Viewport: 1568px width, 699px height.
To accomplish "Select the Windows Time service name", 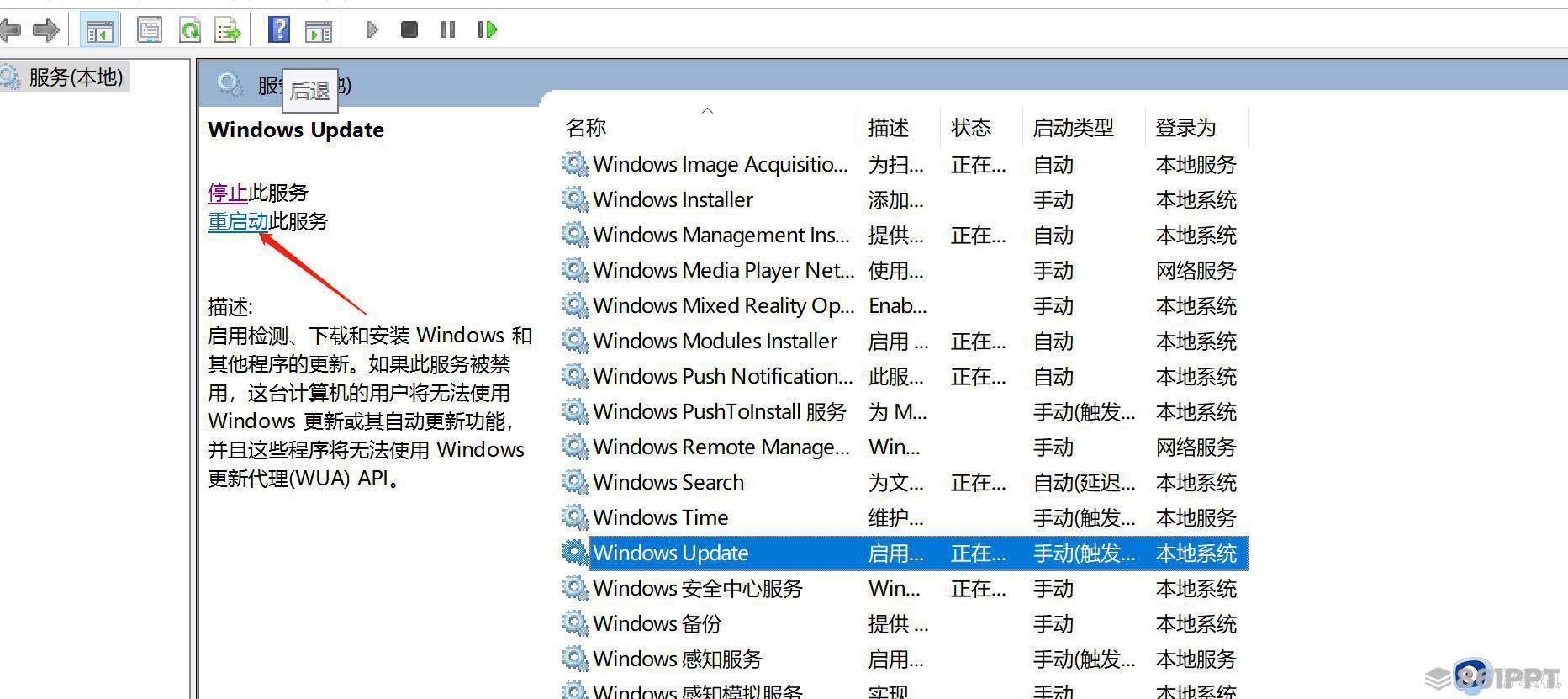I will (660, 517).
